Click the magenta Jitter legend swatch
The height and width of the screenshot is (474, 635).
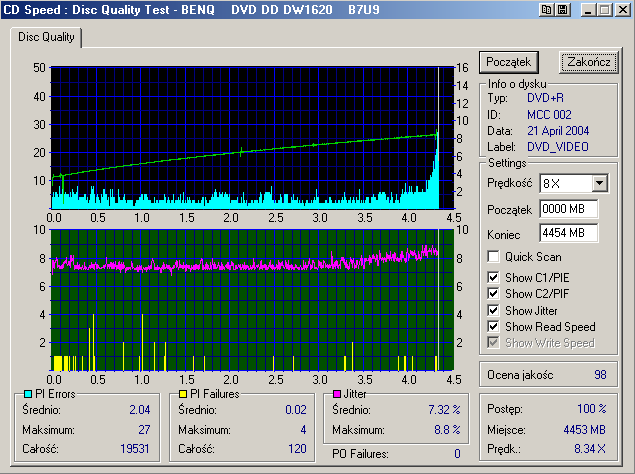click(337, 394)
